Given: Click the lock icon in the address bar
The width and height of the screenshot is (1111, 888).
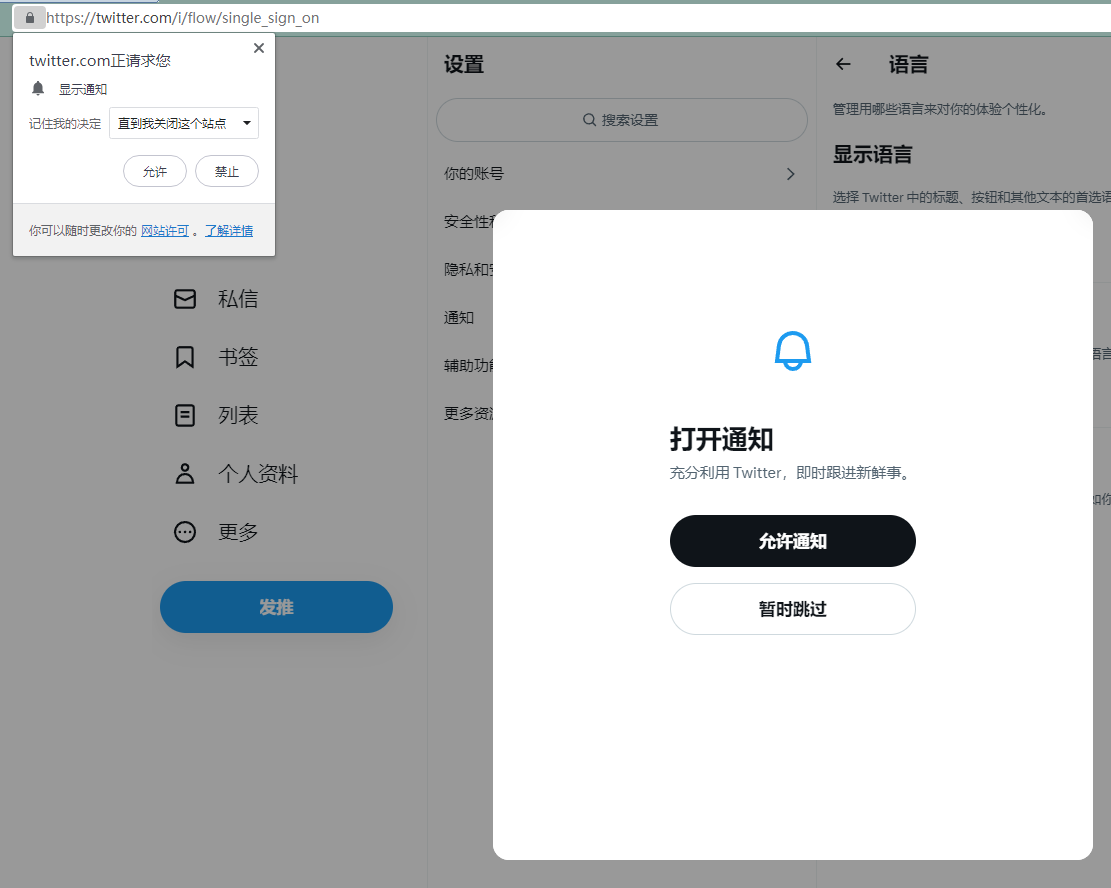Looking at the screenshot, I should coord(30,18).
